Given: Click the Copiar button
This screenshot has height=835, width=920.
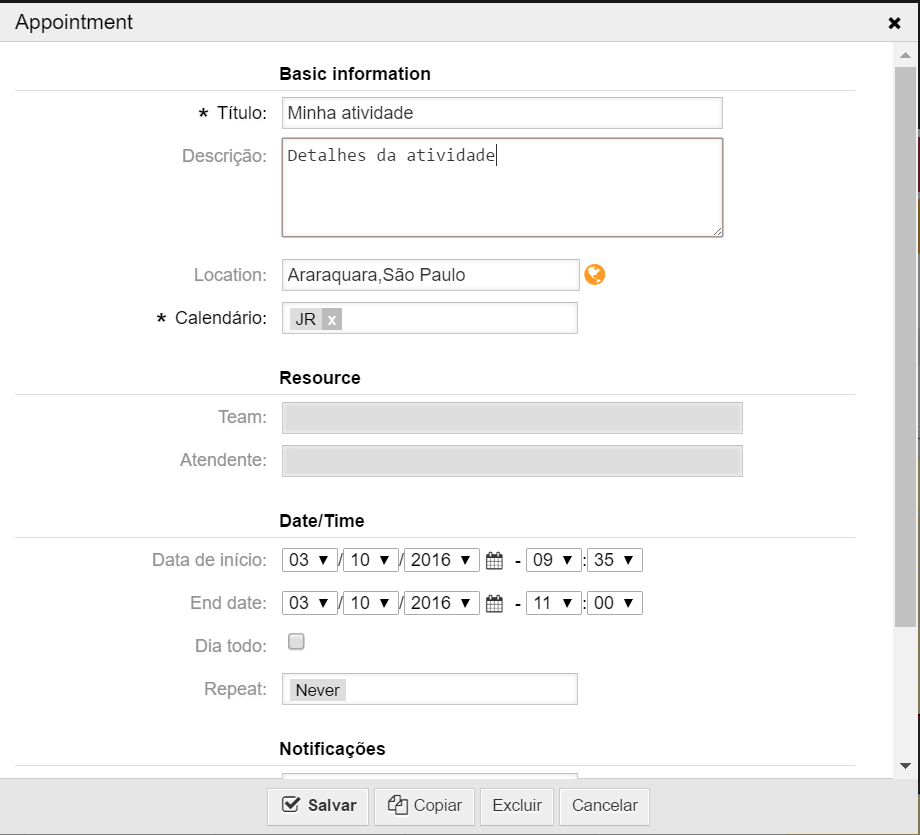Looking at the screenshot, I should pos(424,806).
